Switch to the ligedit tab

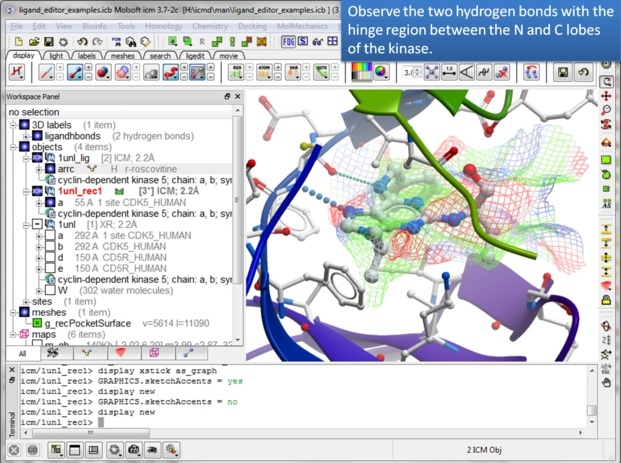[198, 55]
